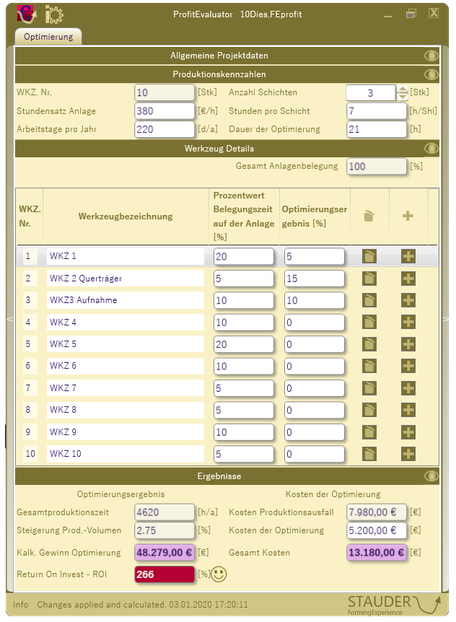Screen dimensions: 456x622
Task: Click the Gesamt Anlagenbelegung value 100
Action: (377, 167)
